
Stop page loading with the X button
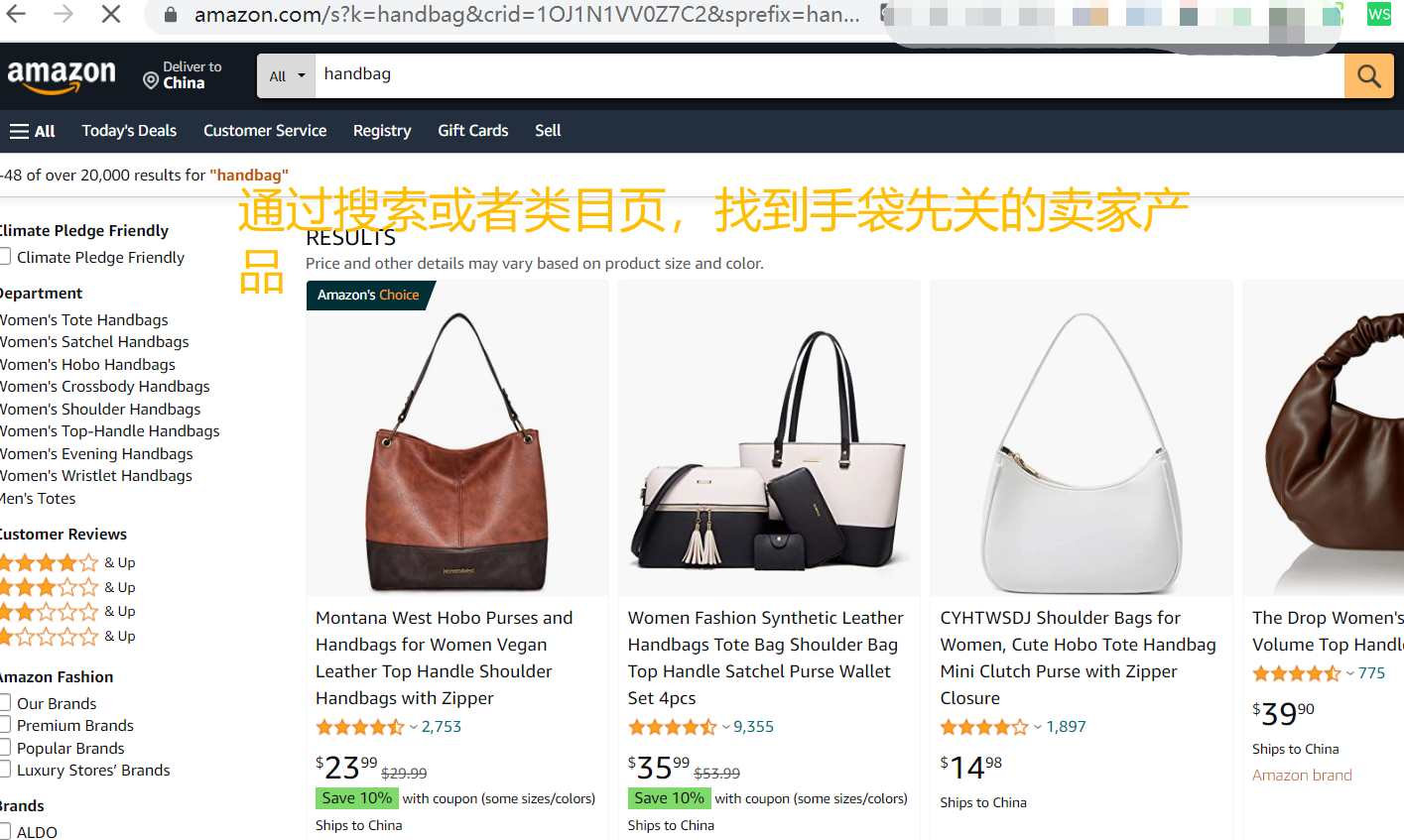pos(111,14)
